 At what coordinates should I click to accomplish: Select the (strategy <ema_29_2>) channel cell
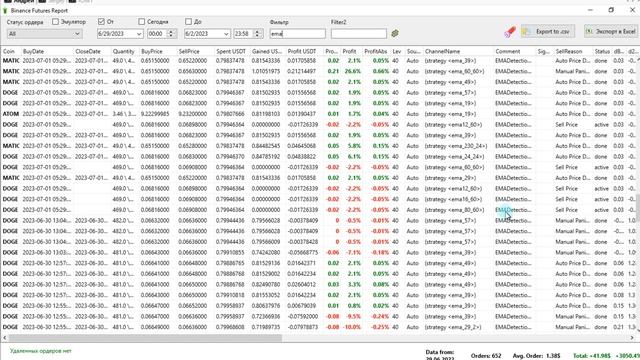tap(453, 327)
